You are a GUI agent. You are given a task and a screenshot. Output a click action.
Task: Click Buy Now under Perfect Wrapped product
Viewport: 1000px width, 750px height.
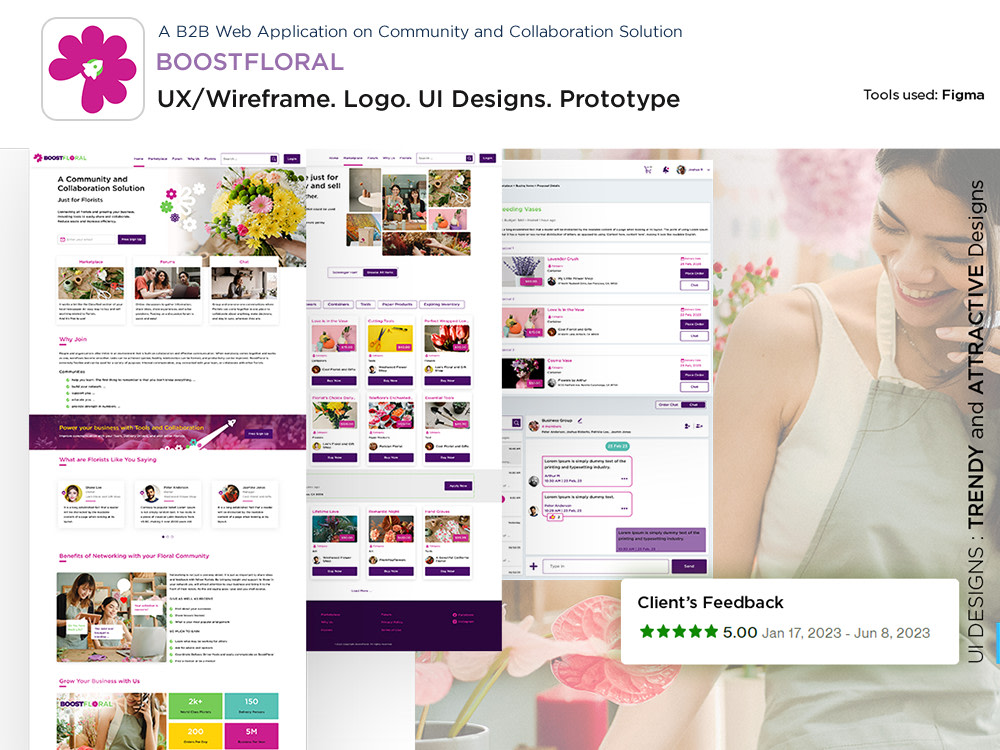pyautogui.click(x=447, y=381)
